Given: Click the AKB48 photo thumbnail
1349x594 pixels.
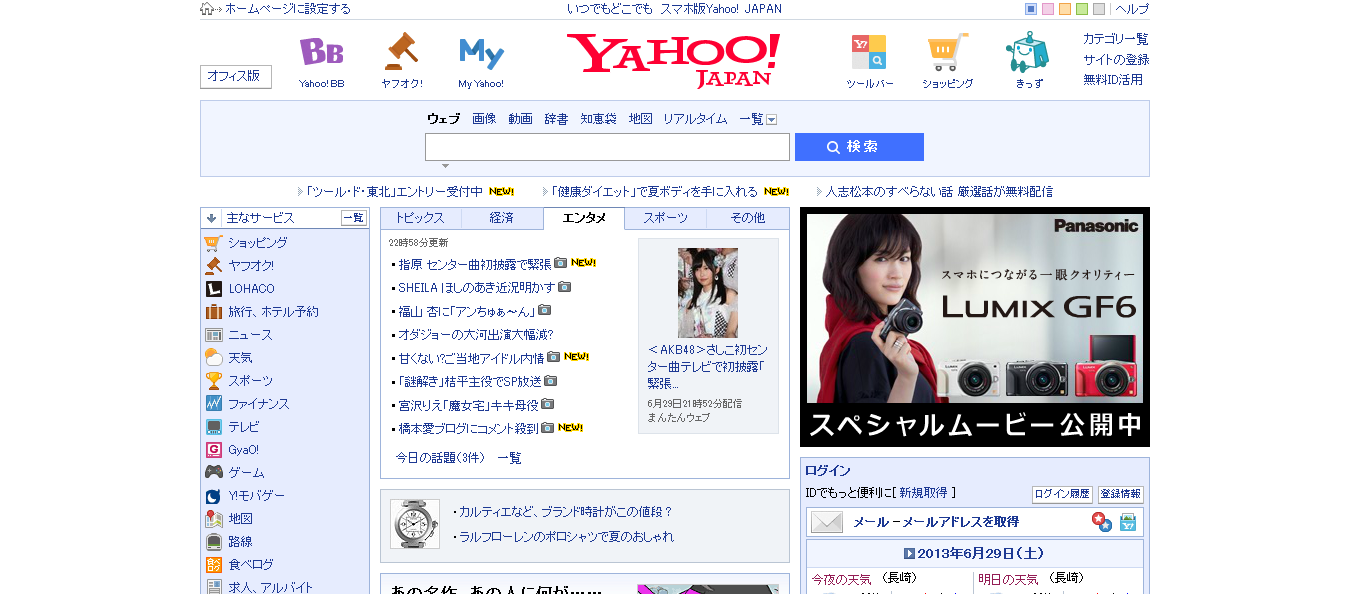Looking at the screenshot, I should (x=708, y=293).
